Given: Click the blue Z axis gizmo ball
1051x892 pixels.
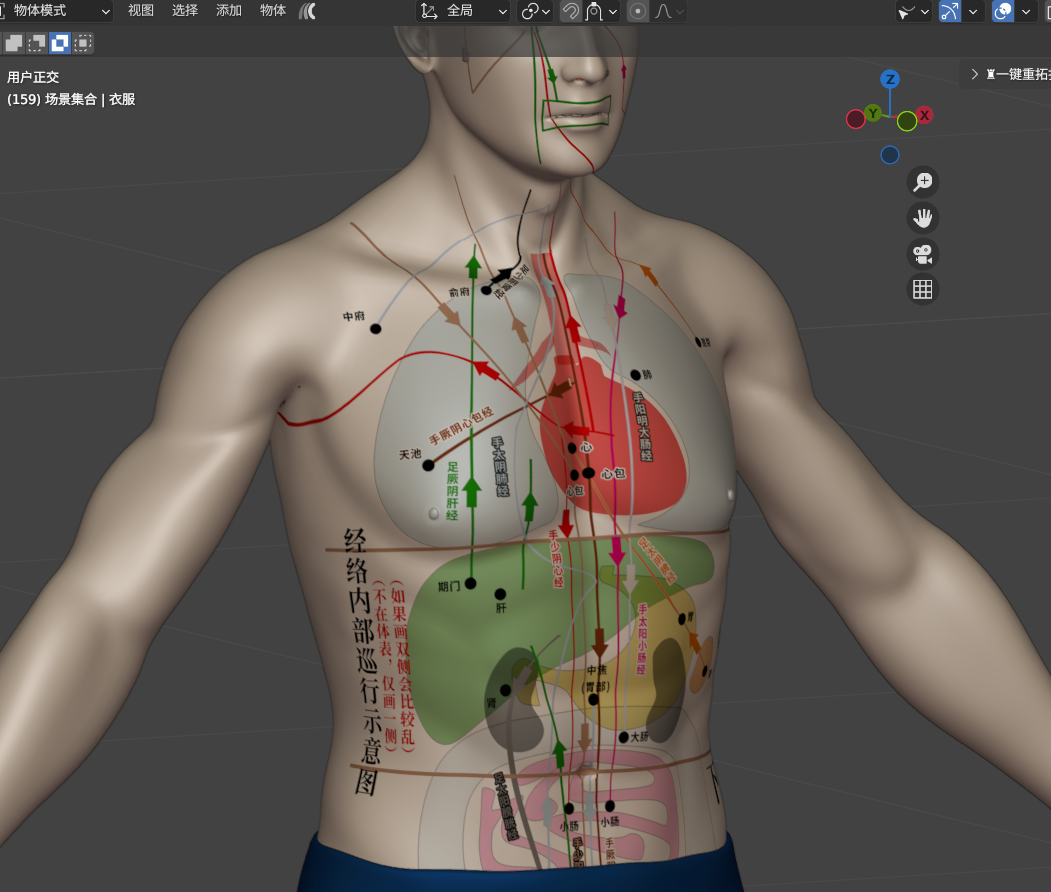Looking at the screenshot, I should pyautogui.click(x=889, y=79).
